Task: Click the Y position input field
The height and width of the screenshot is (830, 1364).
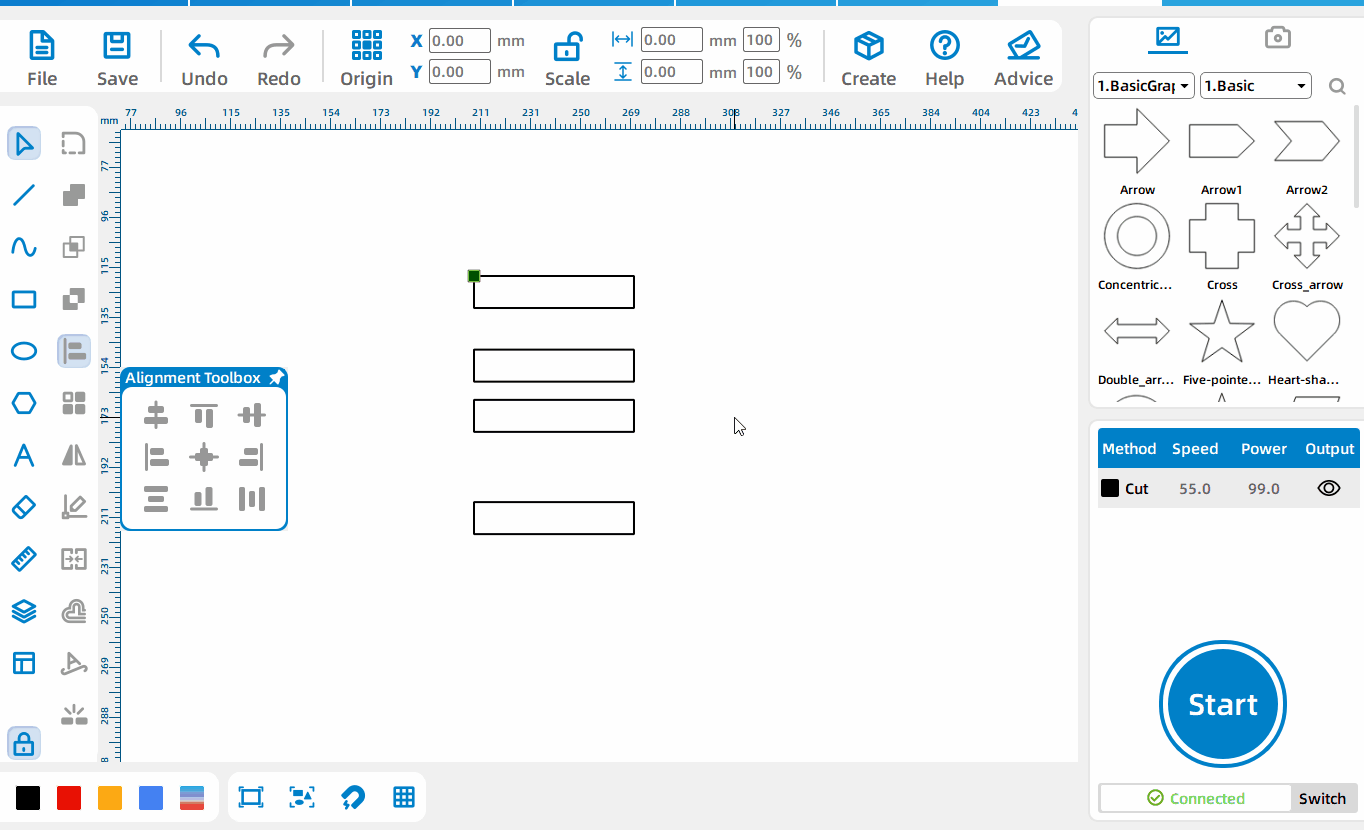Action: [x=460, y=72]
